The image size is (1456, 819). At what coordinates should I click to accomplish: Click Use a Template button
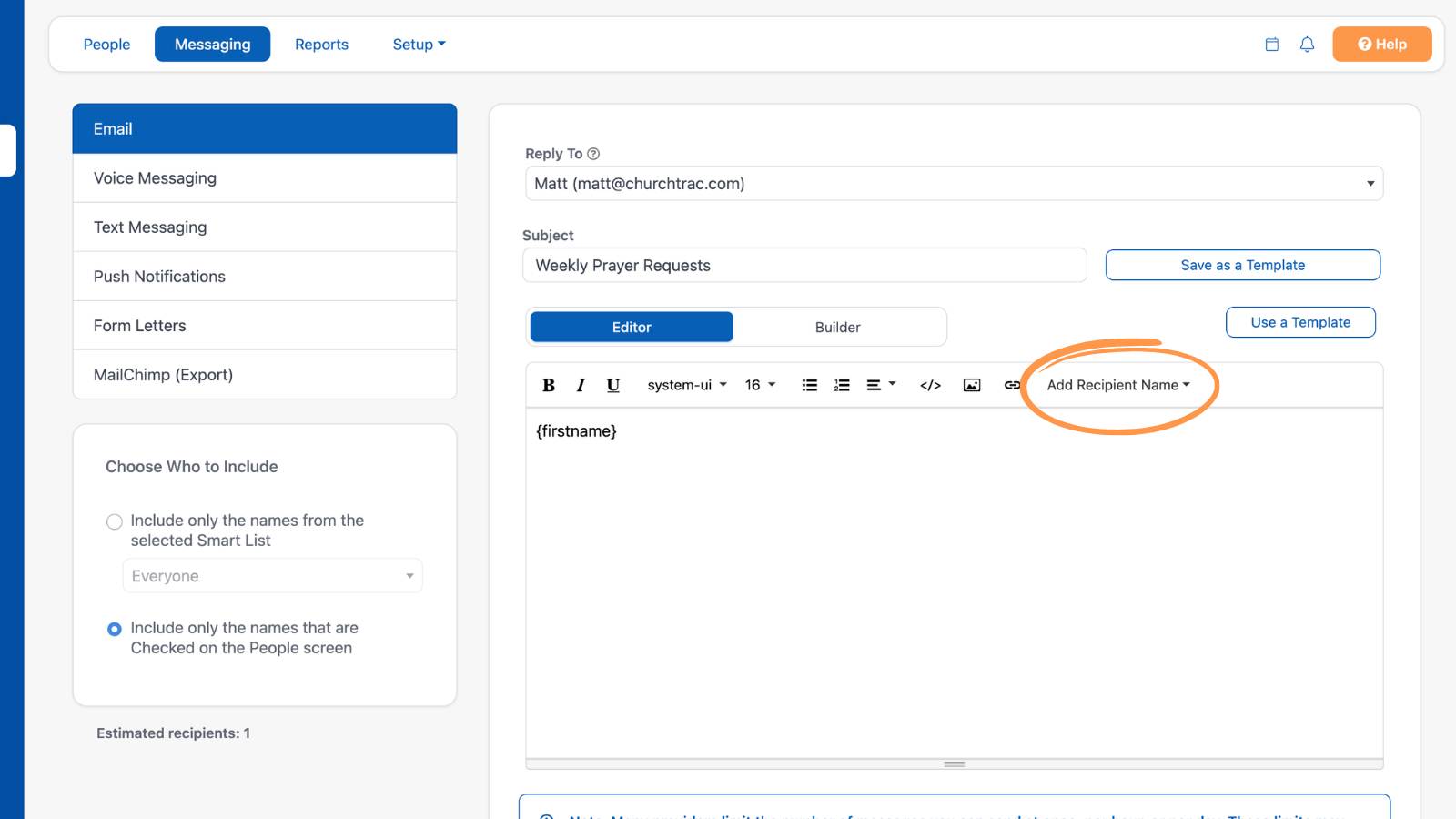[1300, 322]
